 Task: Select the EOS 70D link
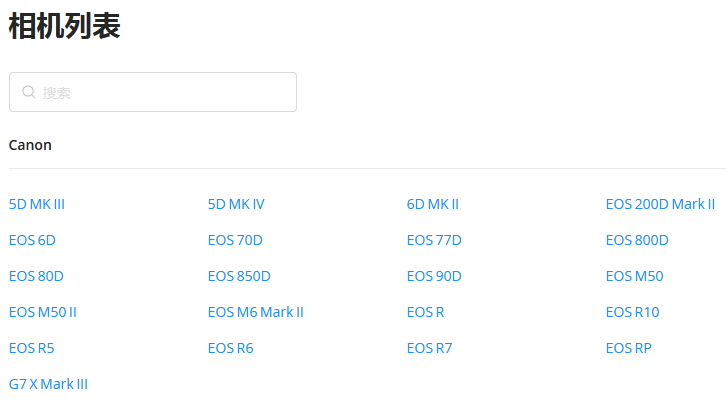pyautogui.click(x=235, y=240)
